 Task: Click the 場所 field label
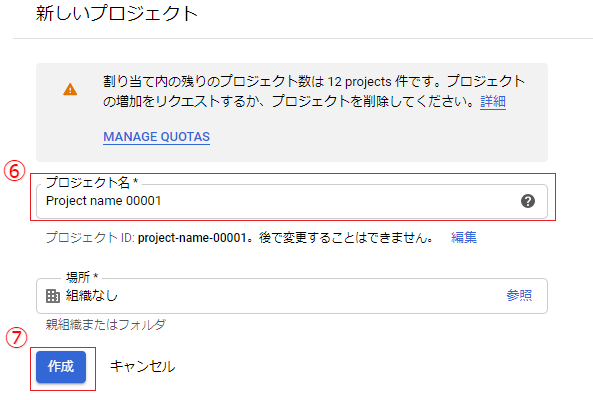[x=82, y=277]
